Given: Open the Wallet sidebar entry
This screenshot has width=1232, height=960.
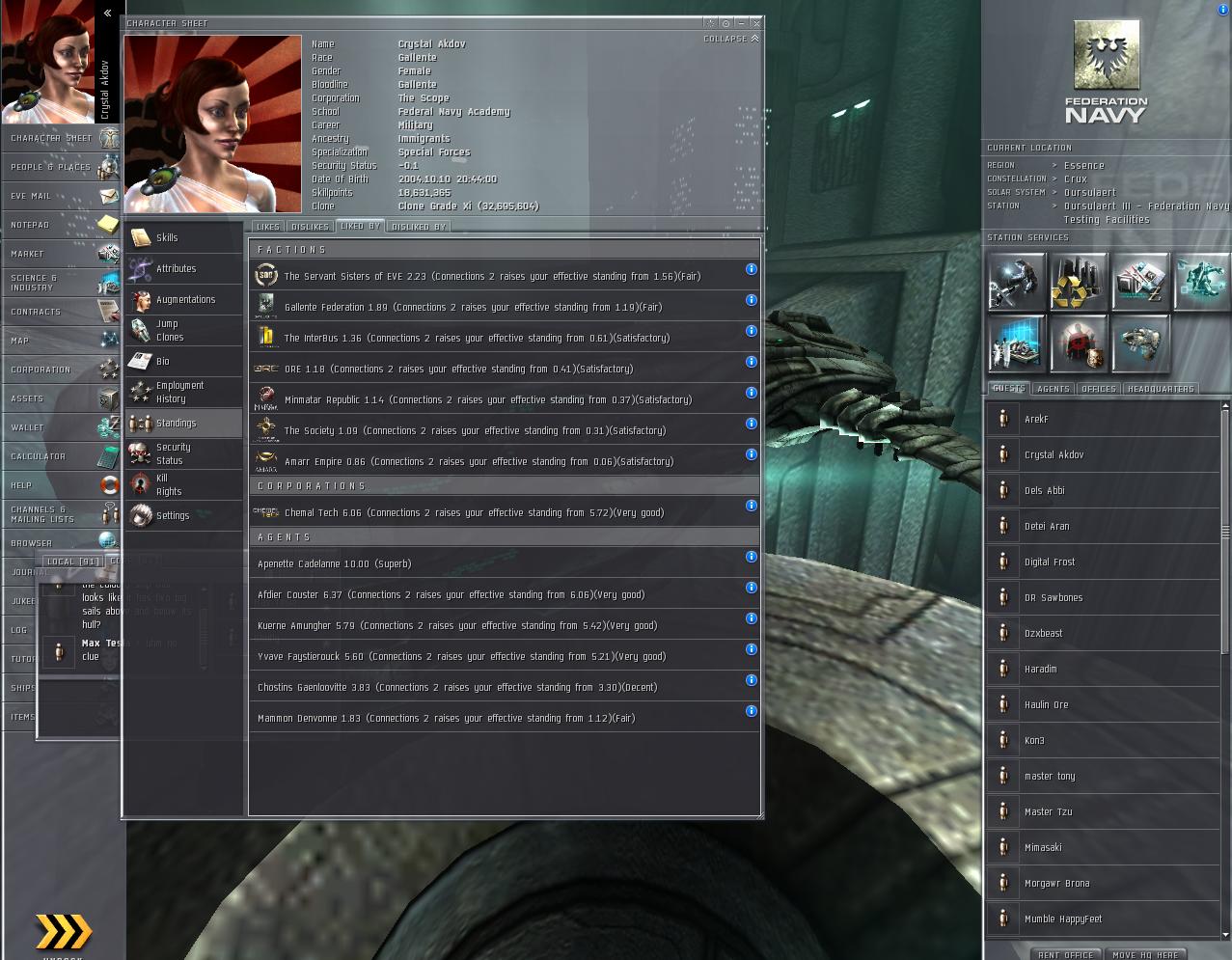Looking at the screenshot, I should pyautogui.click(x=61, y=427).
